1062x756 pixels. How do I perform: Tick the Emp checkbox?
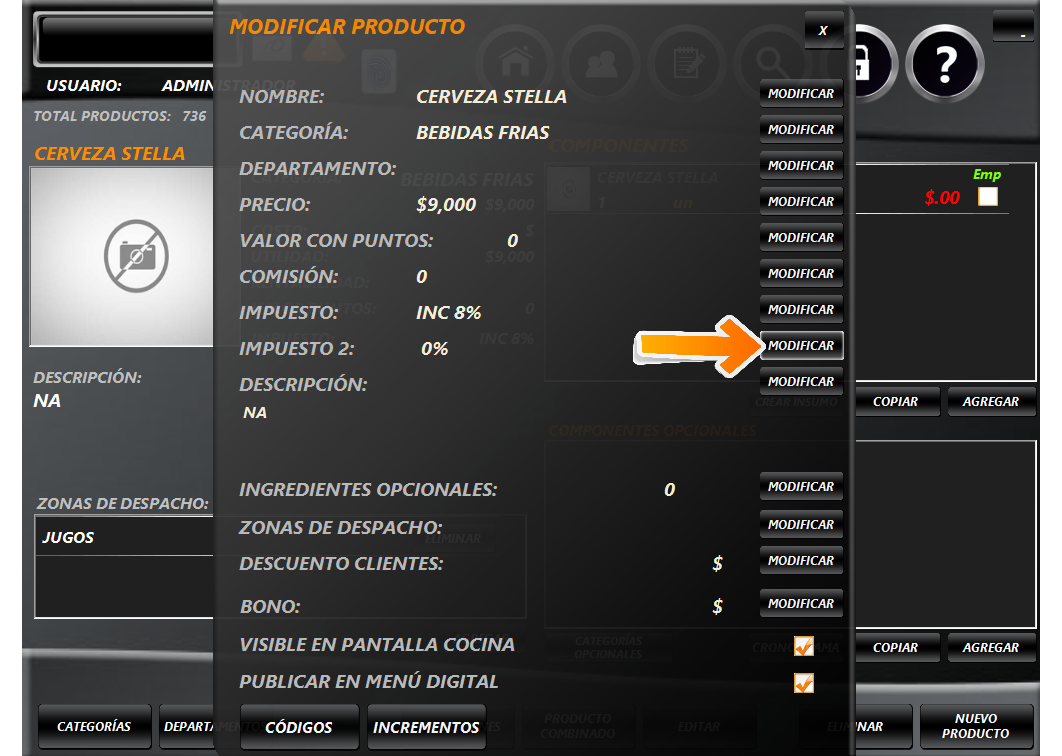(987, 197)
